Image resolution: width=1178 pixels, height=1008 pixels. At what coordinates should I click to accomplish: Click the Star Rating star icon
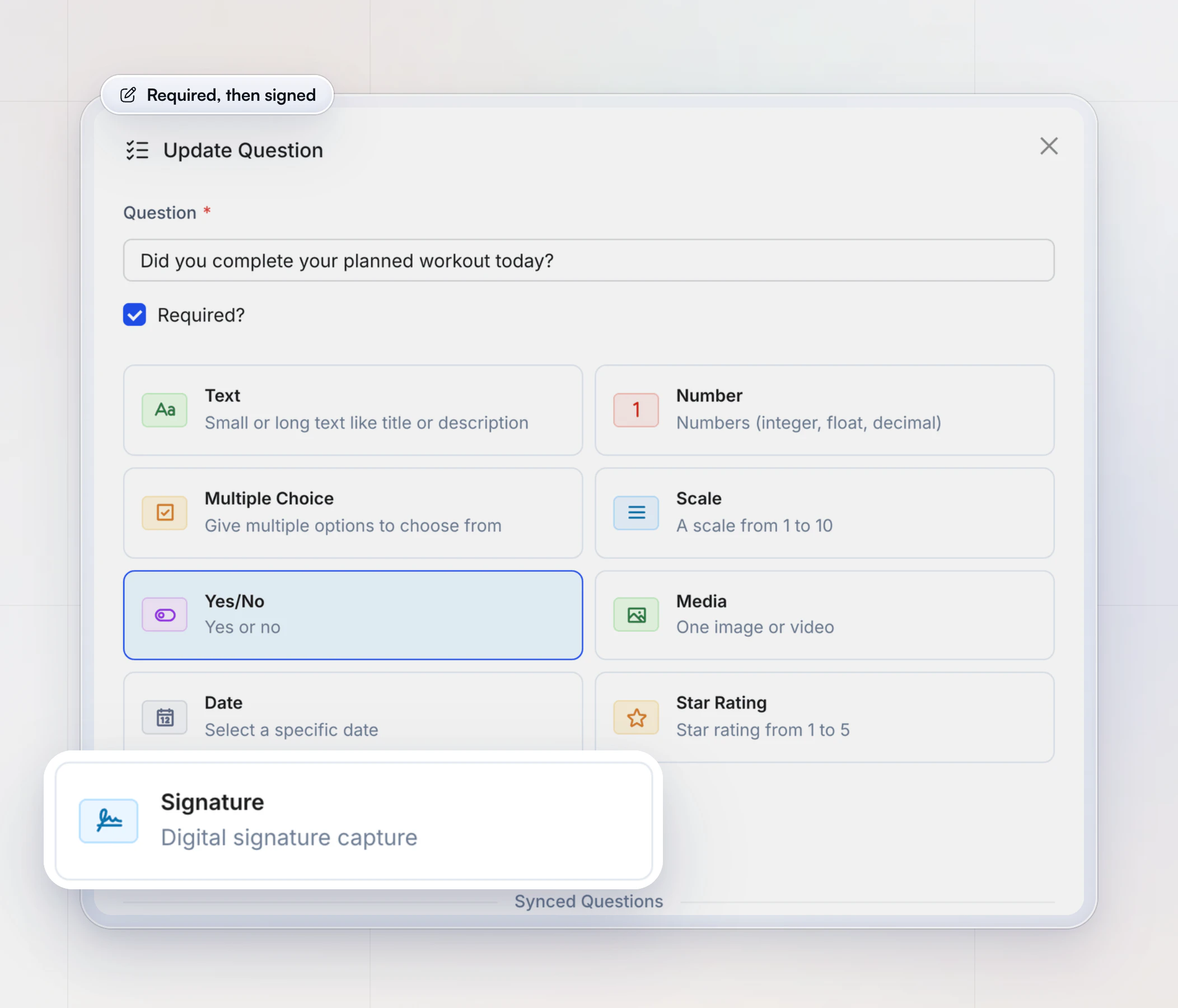tap(635, 717)
